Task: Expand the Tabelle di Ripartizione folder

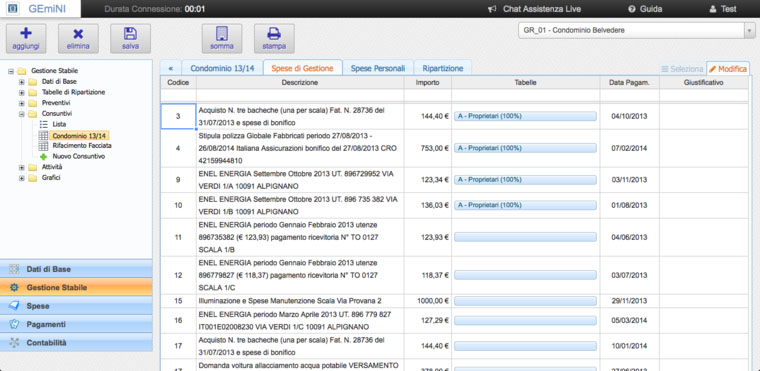Action: (21, 92)
